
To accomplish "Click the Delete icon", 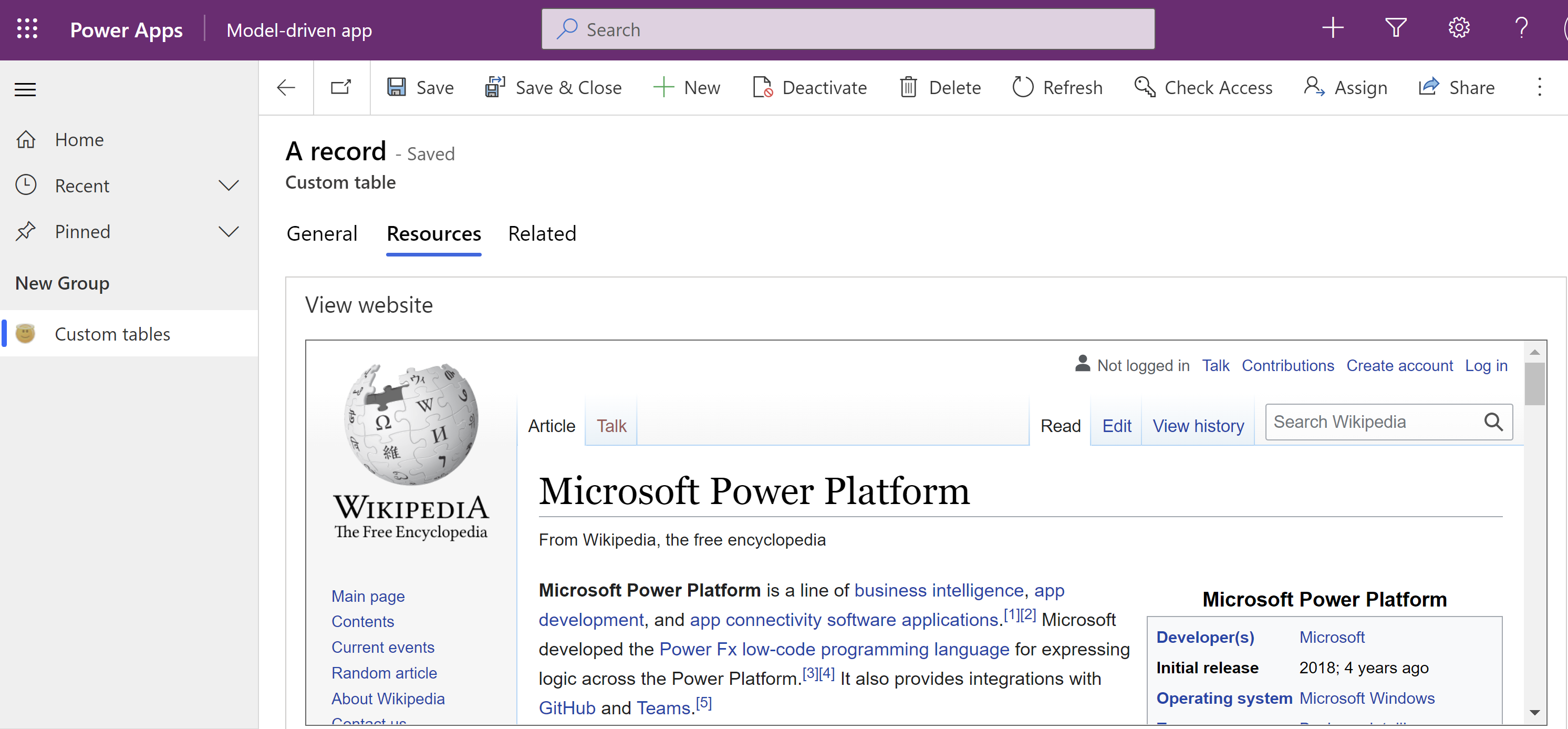I will 910,87.
